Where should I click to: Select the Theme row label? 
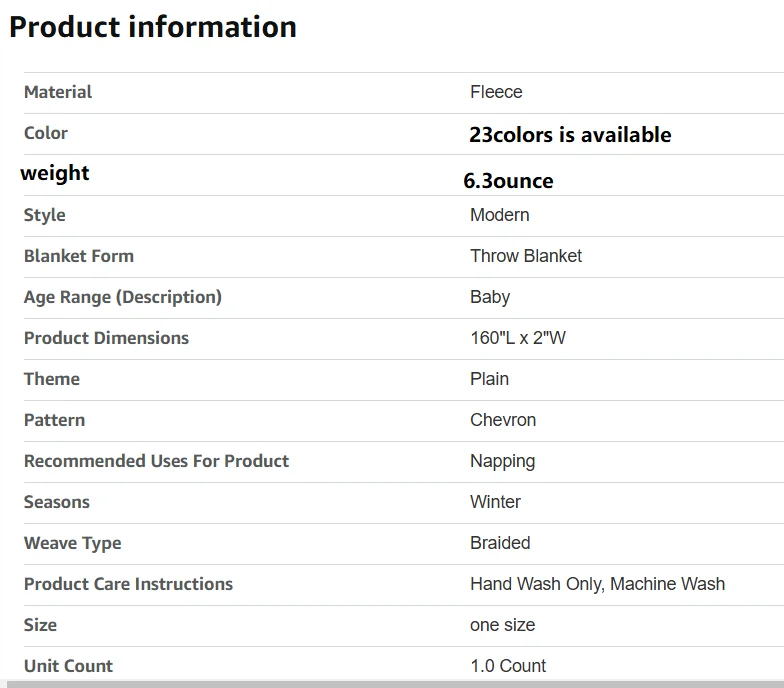(x=52, y=379)
